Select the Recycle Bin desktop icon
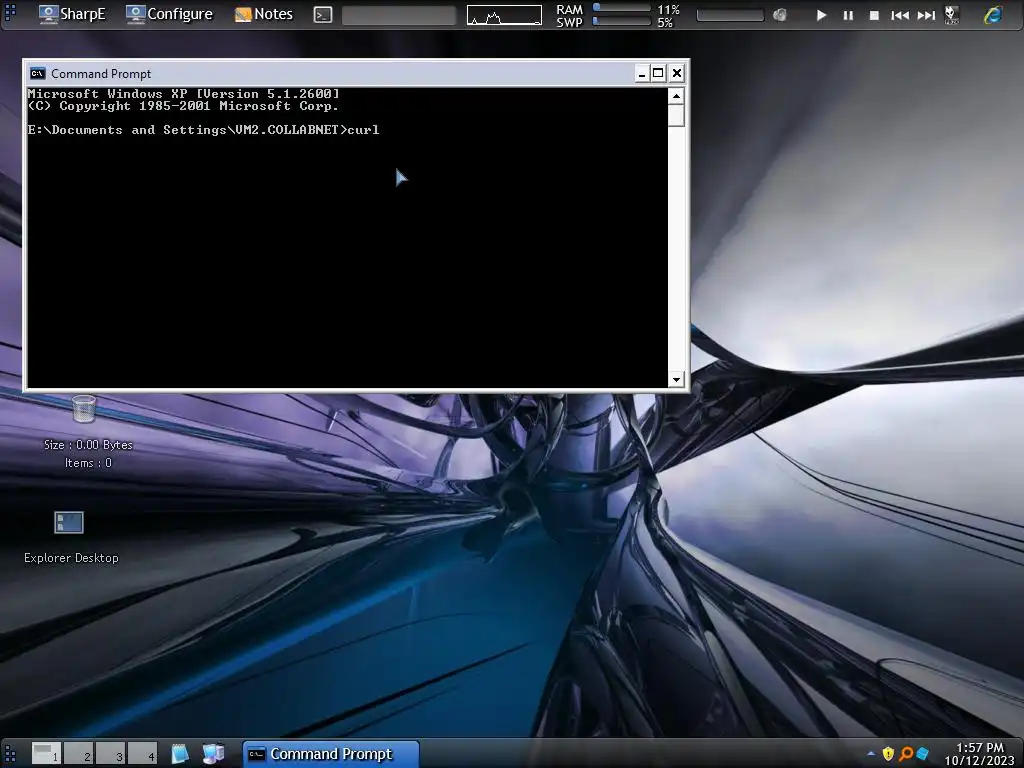Viewport: 1024px width, 768px height. coord(84,409)
